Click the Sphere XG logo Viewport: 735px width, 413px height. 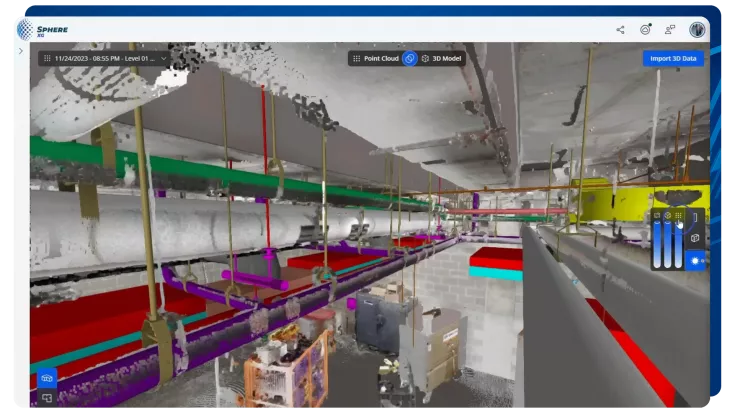(42, 30)
